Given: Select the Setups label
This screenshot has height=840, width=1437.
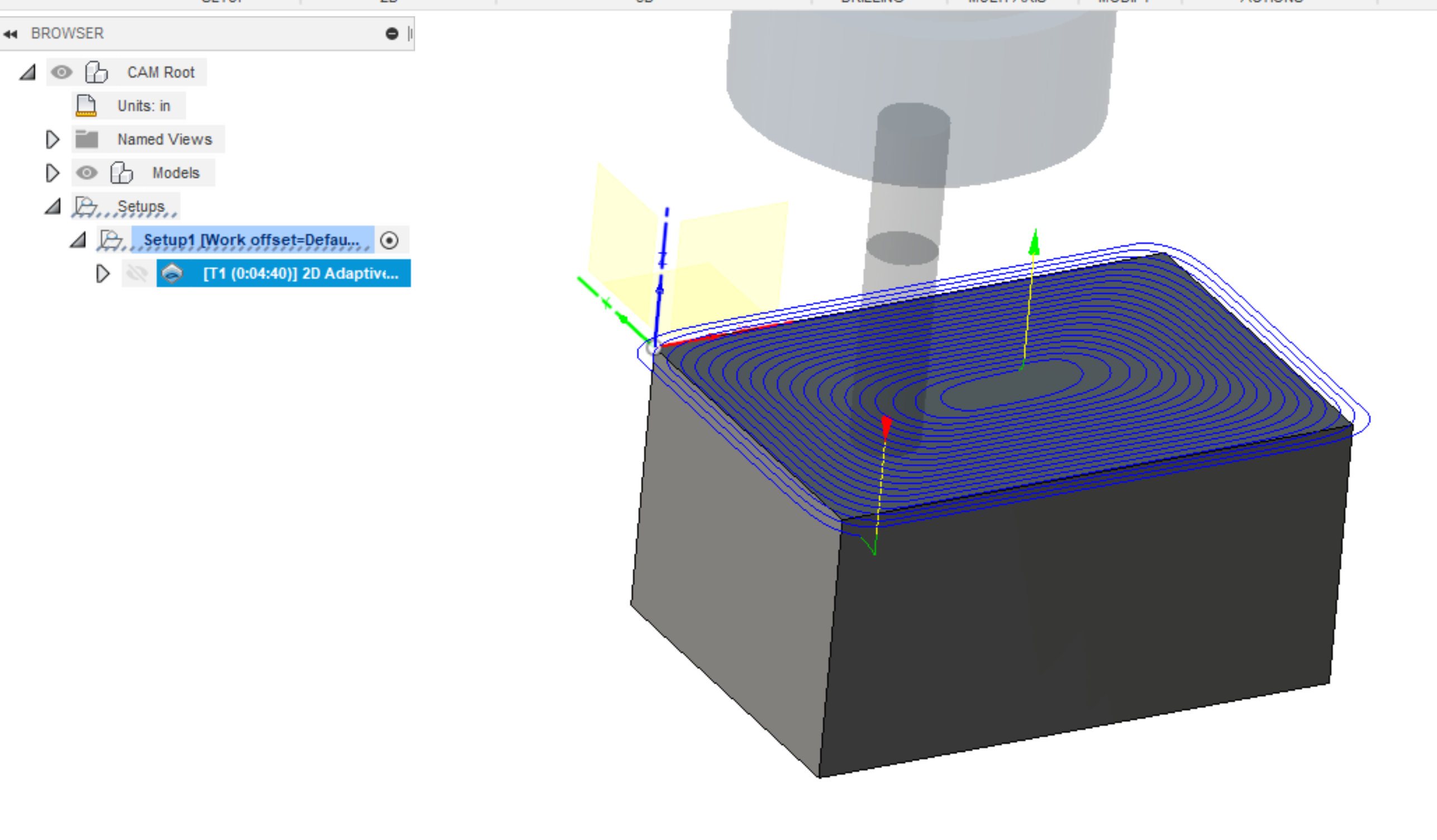Looking at the screenshot, I should [x=141, y=206].
